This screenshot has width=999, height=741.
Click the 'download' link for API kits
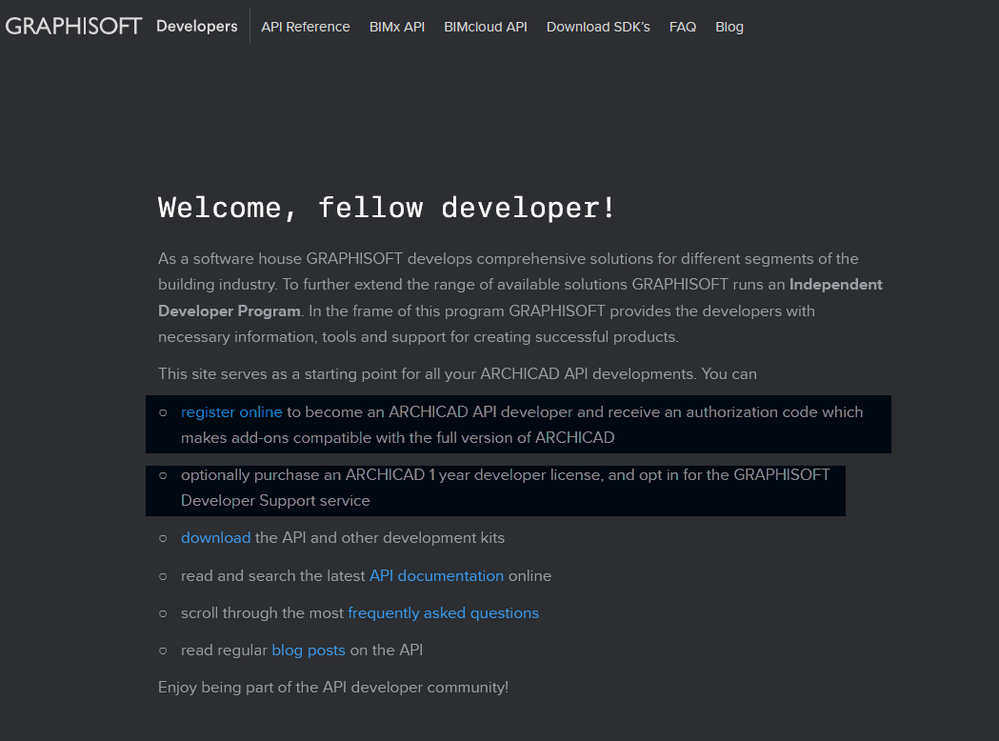tap(215, 538)
